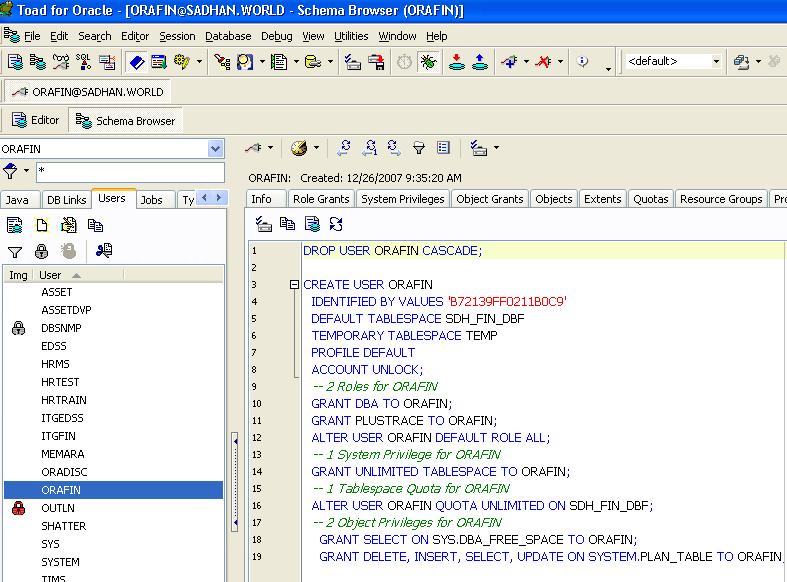Click the first refresh arrows icon in right toolbar
Viewport: 787px width, 582px height.
tap(344, 148)
